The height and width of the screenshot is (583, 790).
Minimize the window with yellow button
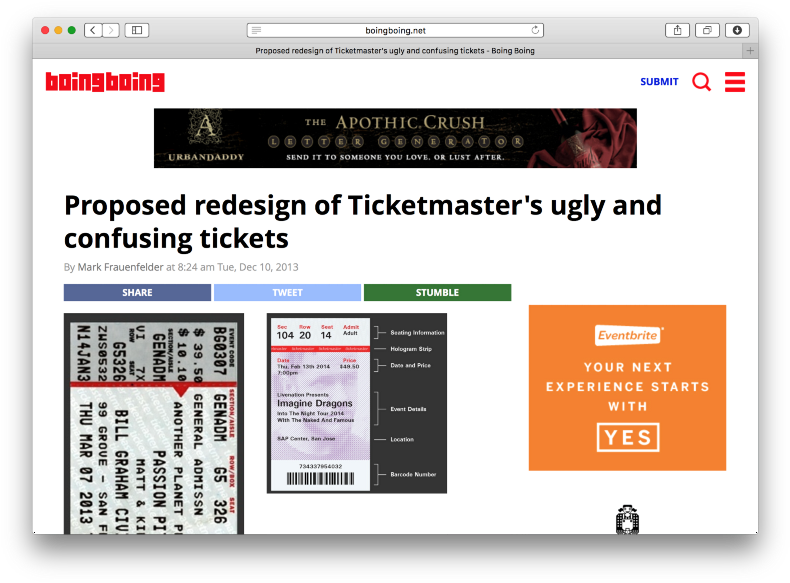click(58, 30)
